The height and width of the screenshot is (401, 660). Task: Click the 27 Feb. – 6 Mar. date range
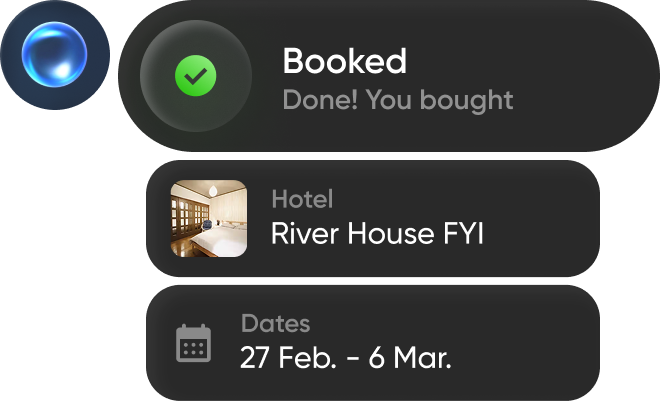point(345,357)
